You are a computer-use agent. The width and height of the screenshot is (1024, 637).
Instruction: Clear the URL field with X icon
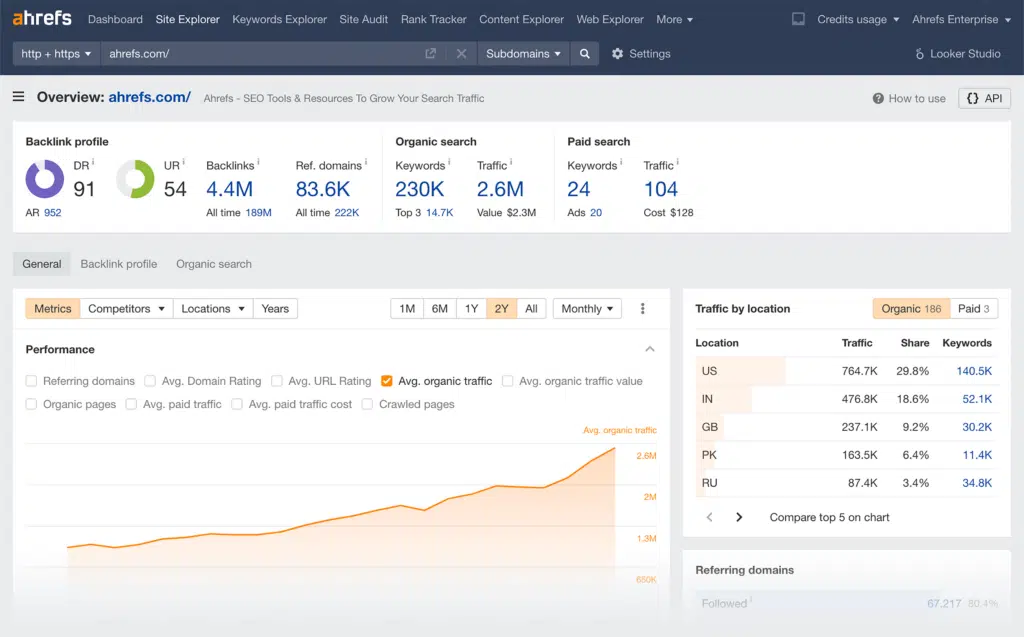pos(461,54)
